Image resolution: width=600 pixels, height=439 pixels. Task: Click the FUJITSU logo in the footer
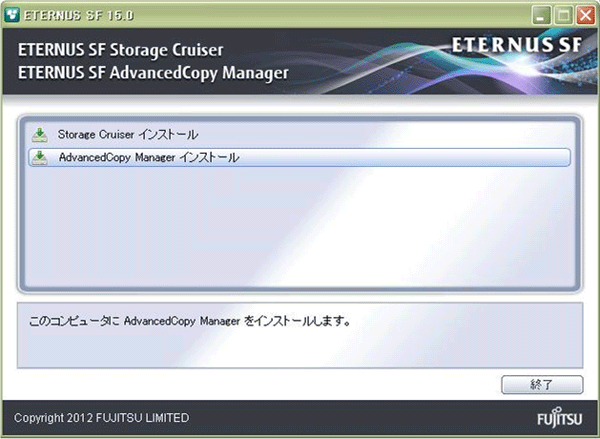pos(559,417)
